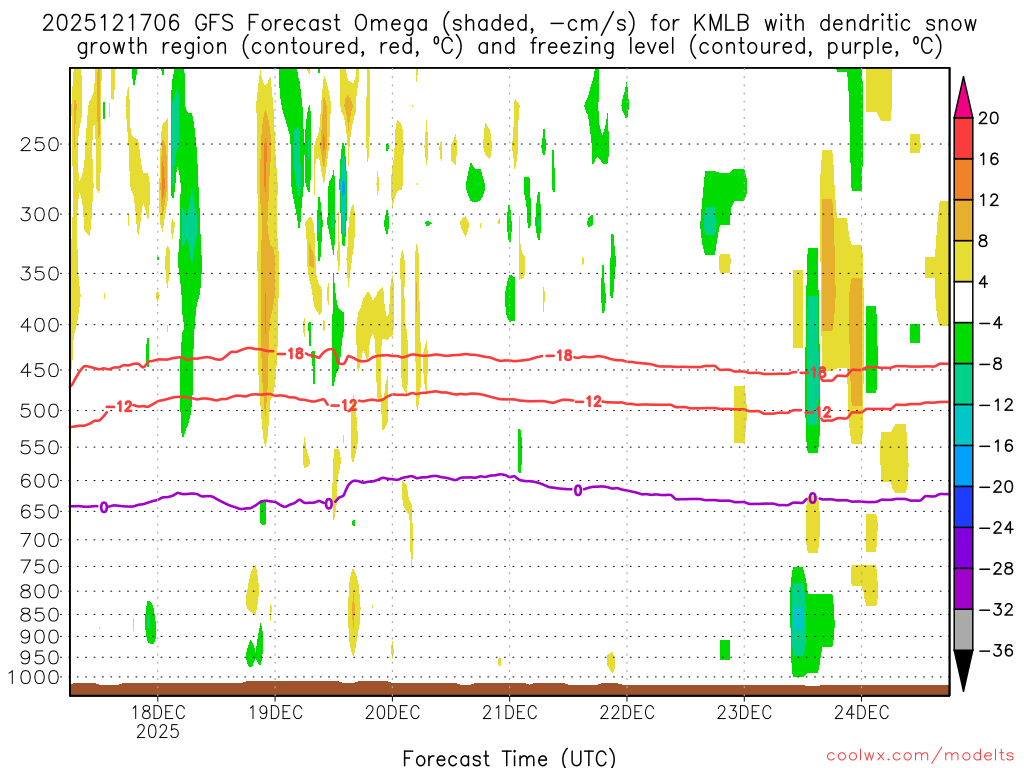Click the 24DEC date label
1024x768 pixels.
coord(861,713)
